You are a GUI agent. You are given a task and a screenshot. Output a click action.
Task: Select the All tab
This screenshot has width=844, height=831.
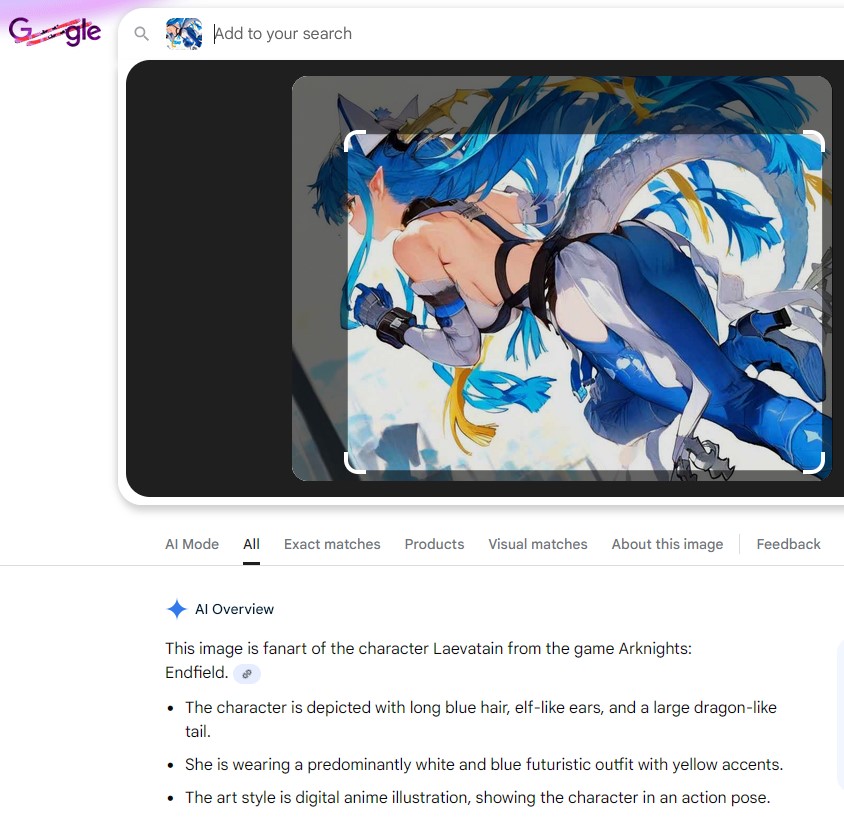click(251, 544)
